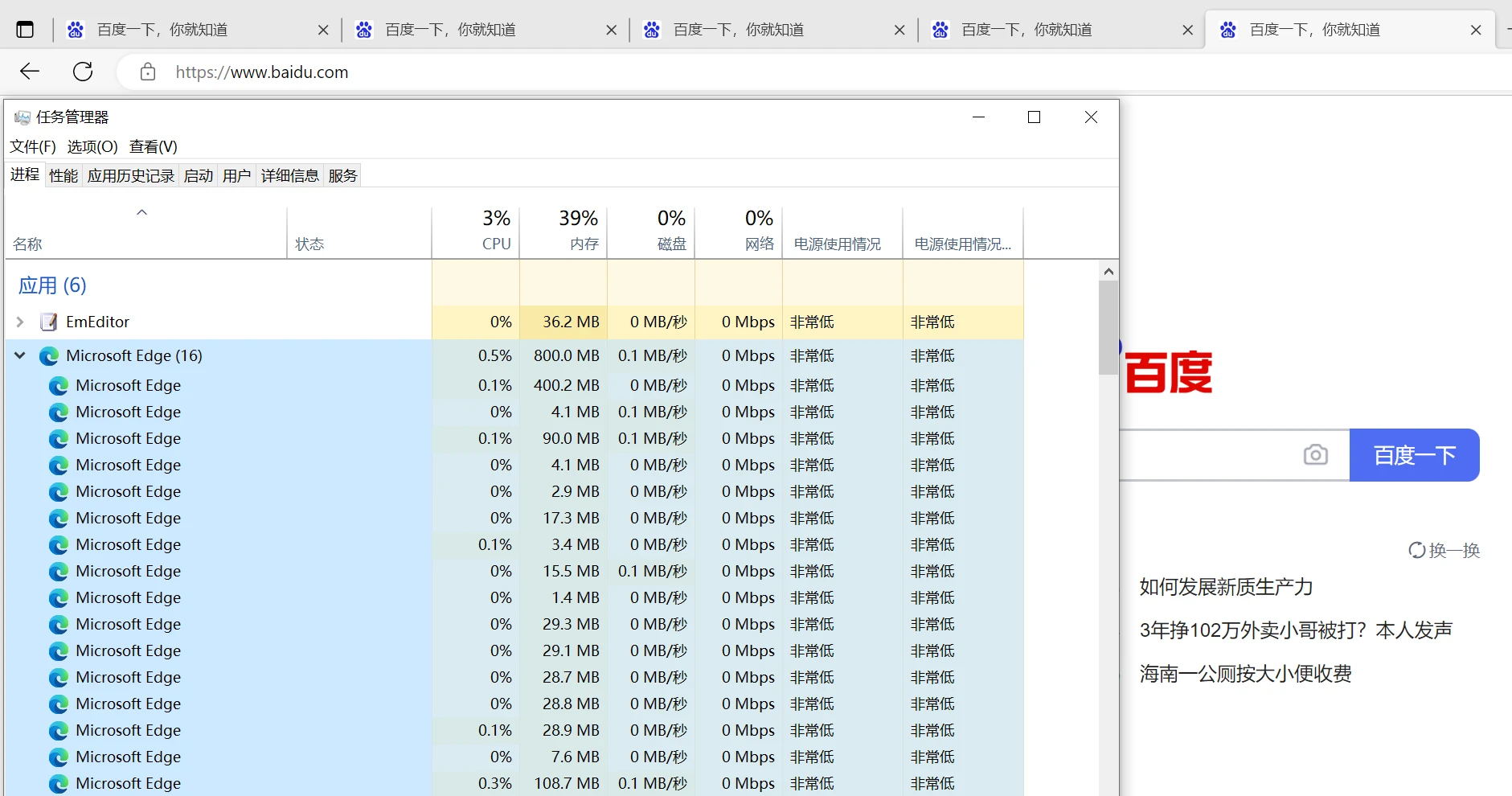Switch to the 服务 tab
The height and width of the screenshot is (796, 1512).
343,175
